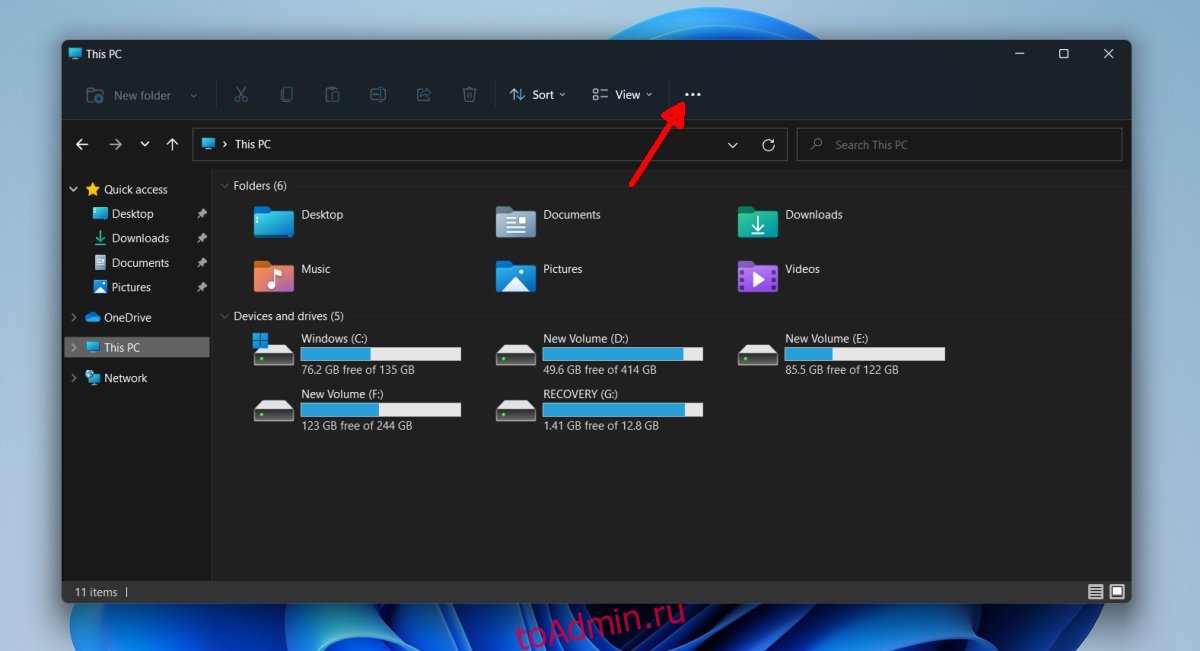This screenshot has height=651, width=1200.
Task: Click the Search This PC field
Action: click(960, 145)
